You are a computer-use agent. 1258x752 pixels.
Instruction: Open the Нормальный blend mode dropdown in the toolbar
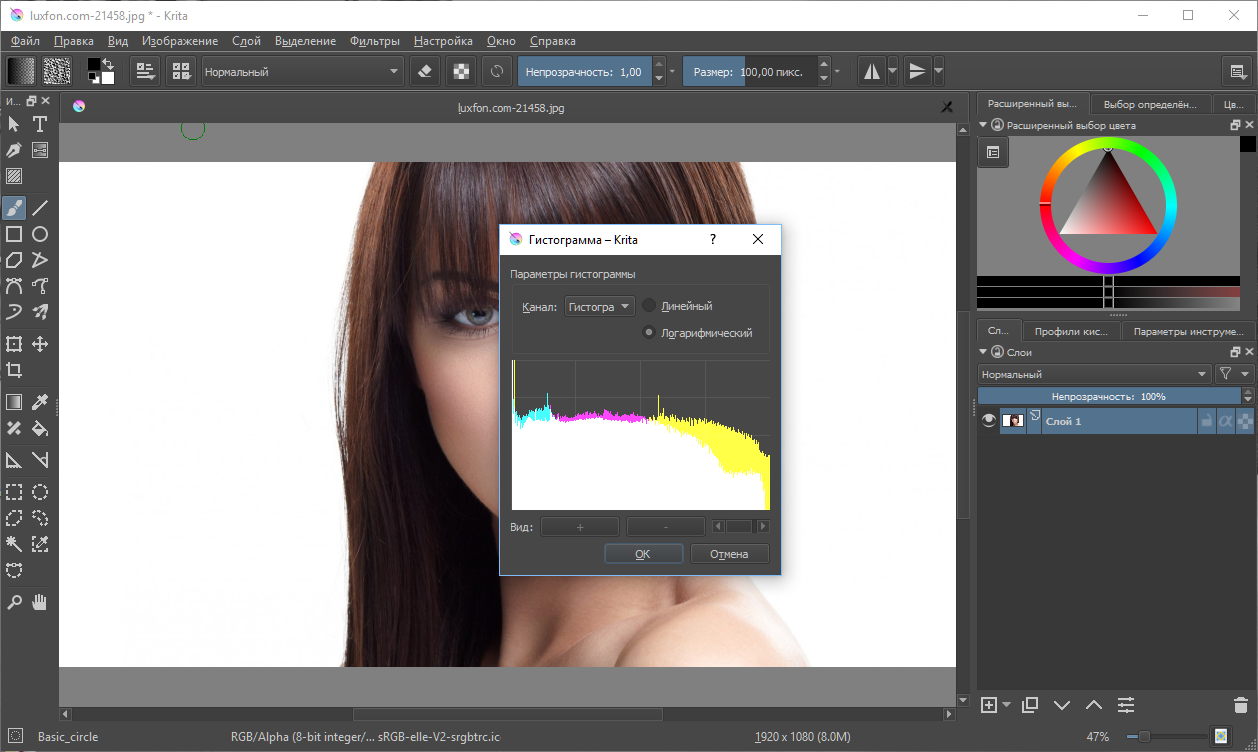pyautogui.click(x=302, y=71)
